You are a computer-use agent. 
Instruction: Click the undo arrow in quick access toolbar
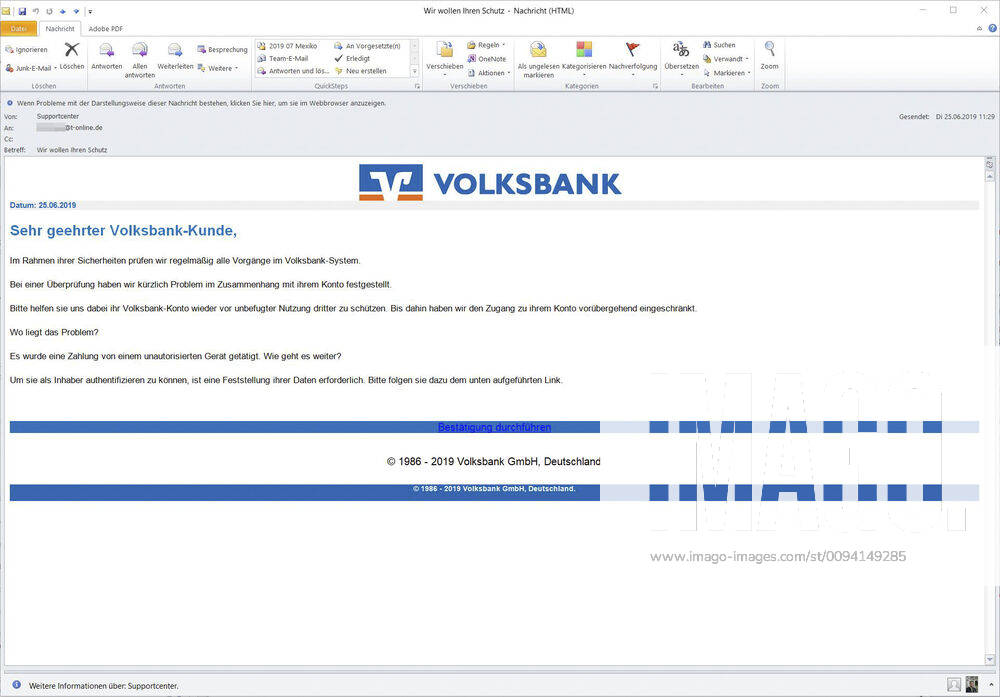[x=36, y=11]
